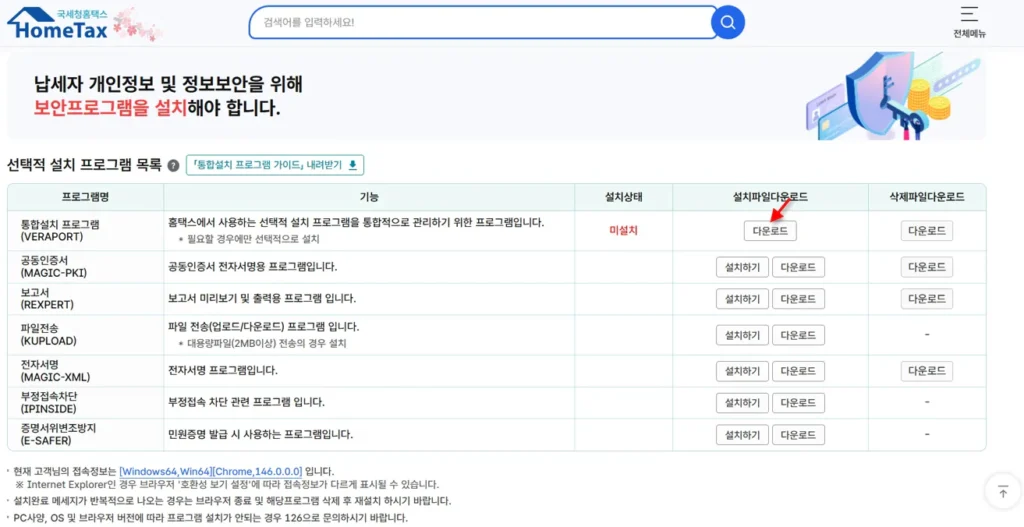Click the scroll-to-top arrow button
Image resolution: width=1024 pixels, height=527 pixels.
[1003, 492]
